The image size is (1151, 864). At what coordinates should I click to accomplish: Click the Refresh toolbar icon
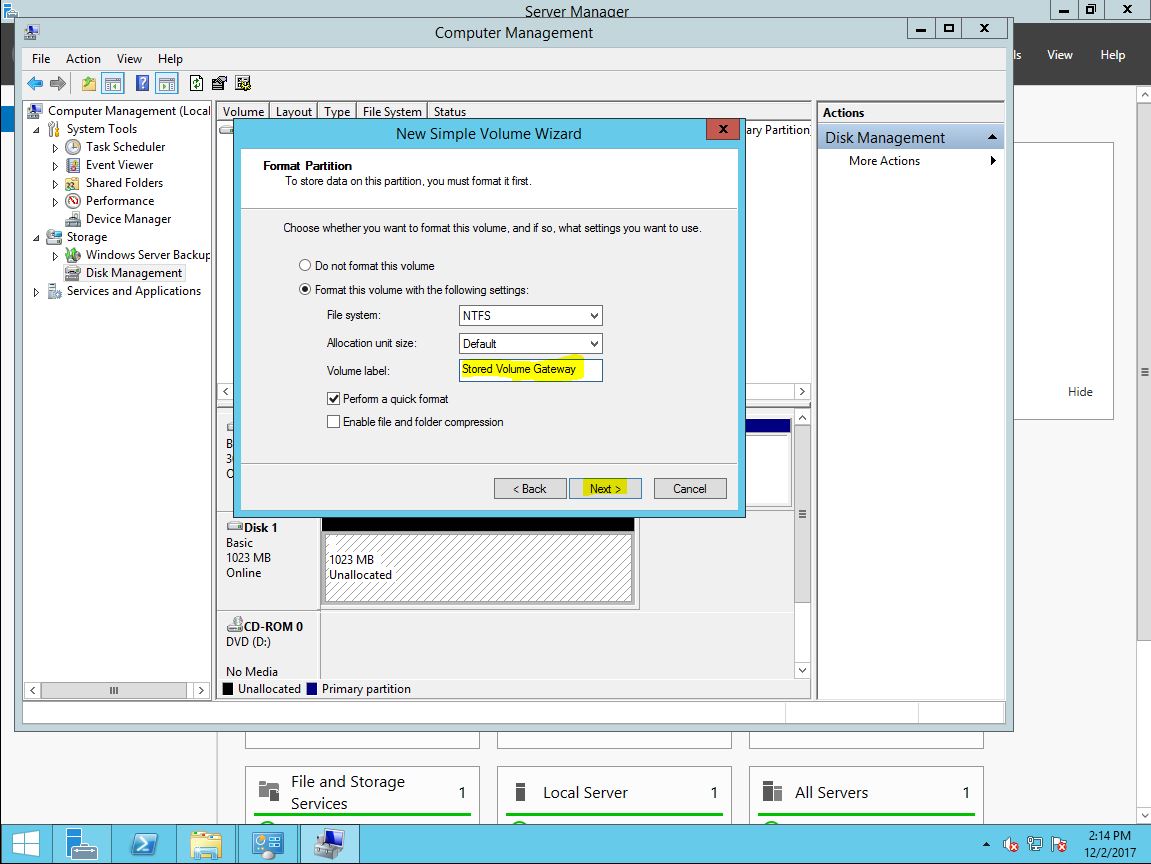click(x=196, y=84)
